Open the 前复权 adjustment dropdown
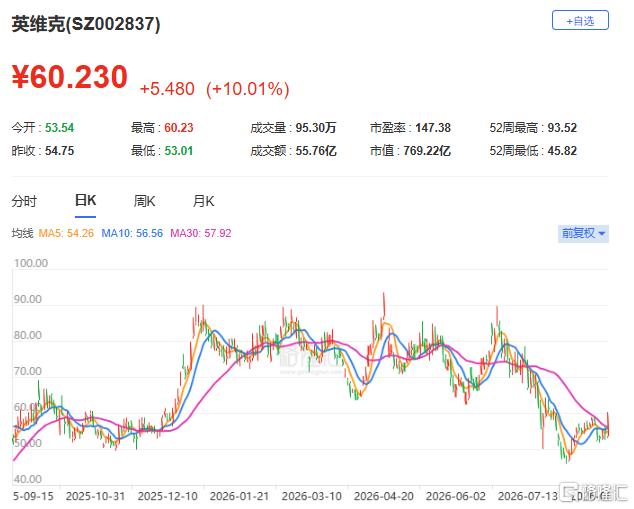Screen dimensions: 634x509 [x=583, y=233]
